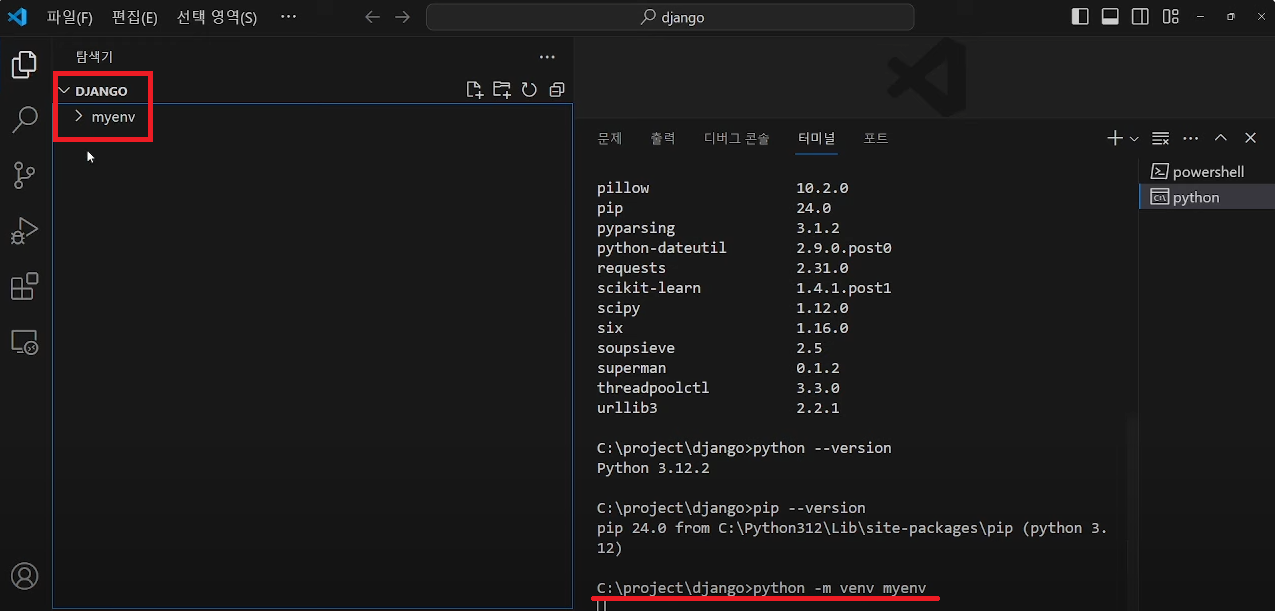Screen dimensions: 1275x611
Task: Switch to the 터미널 tab
Action: tap(816, 138)
